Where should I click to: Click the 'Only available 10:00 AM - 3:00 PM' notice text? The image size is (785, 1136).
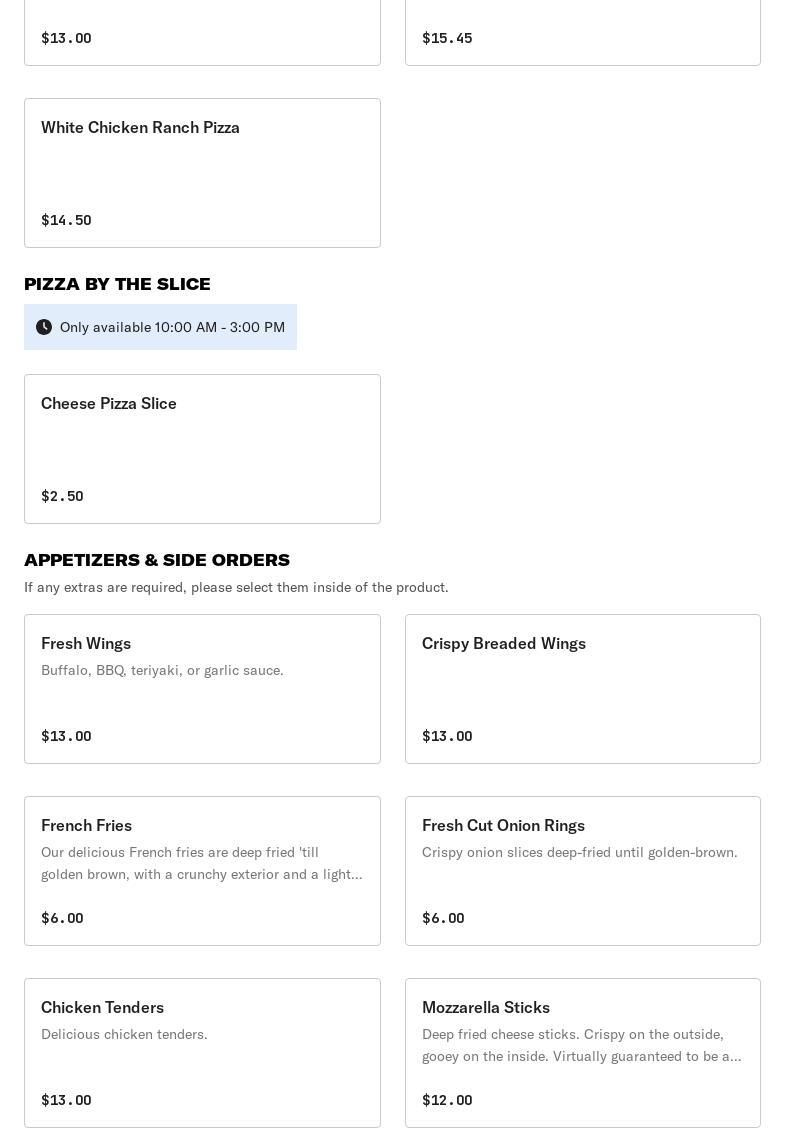(172, 327)
